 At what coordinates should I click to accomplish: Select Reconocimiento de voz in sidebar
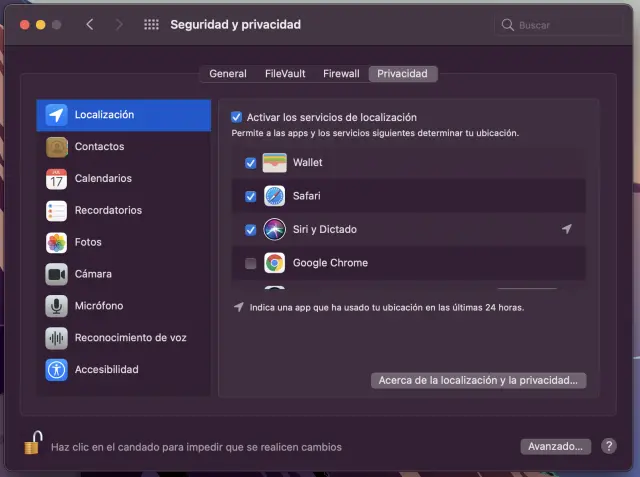click(124, 338)
